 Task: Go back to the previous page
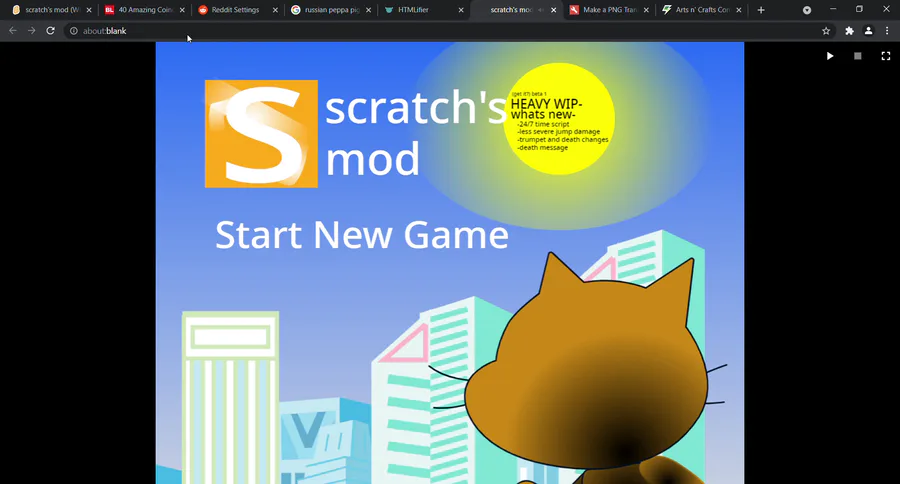pyautogui.click(x=13, y=30)
